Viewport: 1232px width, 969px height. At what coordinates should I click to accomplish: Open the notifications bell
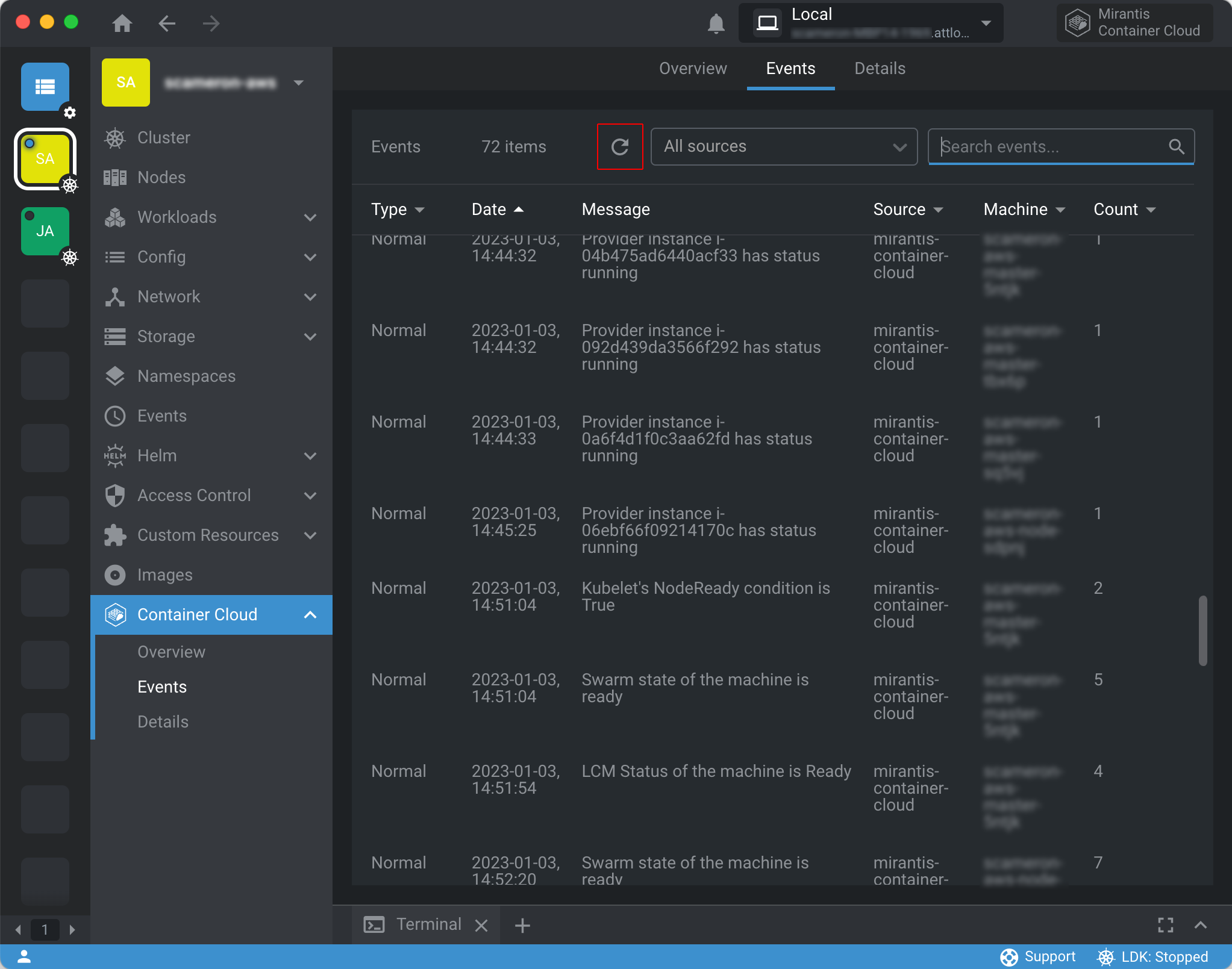click(x=716, y=23)
